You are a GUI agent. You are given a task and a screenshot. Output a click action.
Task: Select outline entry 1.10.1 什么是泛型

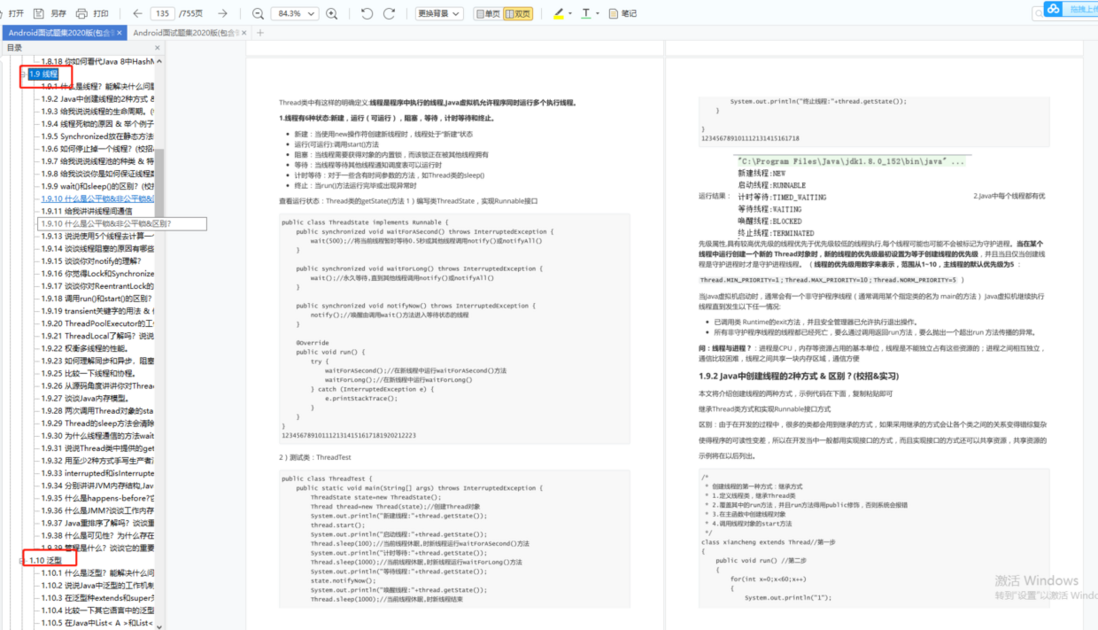[x=97, y=573]
